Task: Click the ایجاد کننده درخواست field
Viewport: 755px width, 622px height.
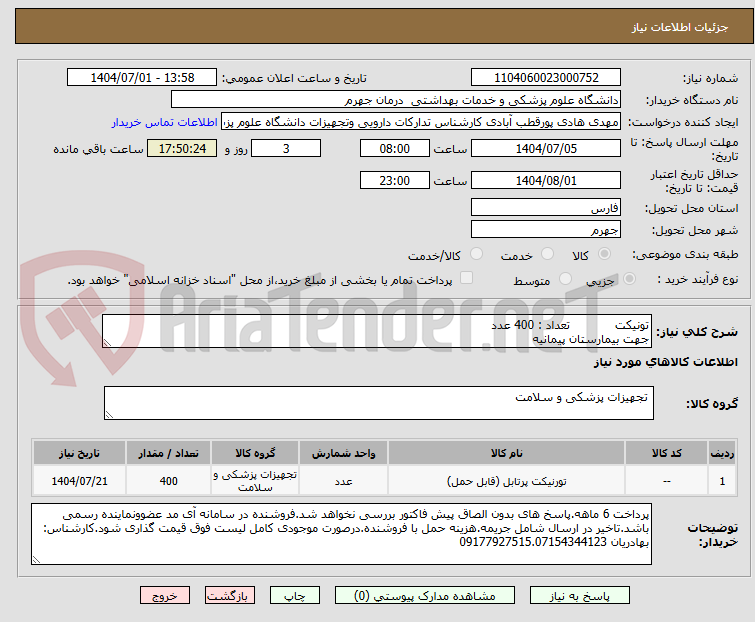Action: tap(421, 122)
